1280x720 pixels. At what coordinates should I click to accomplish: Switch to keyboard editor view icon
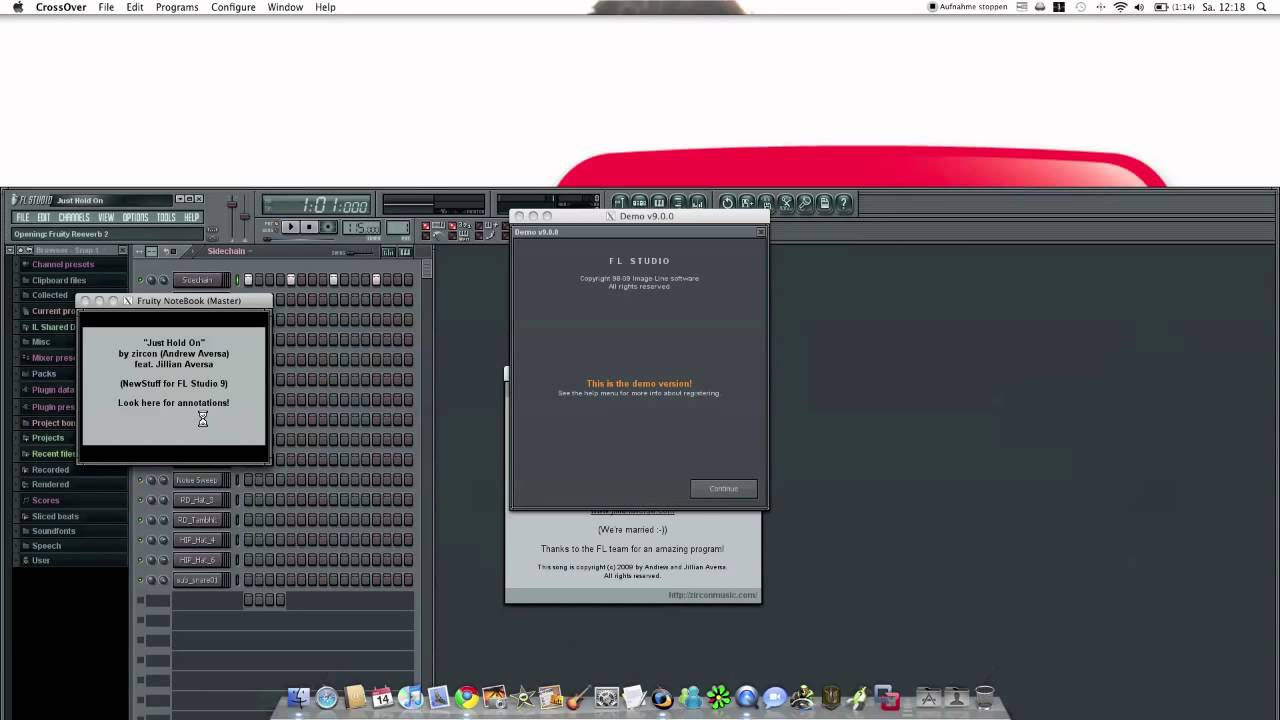coord(405,252)
